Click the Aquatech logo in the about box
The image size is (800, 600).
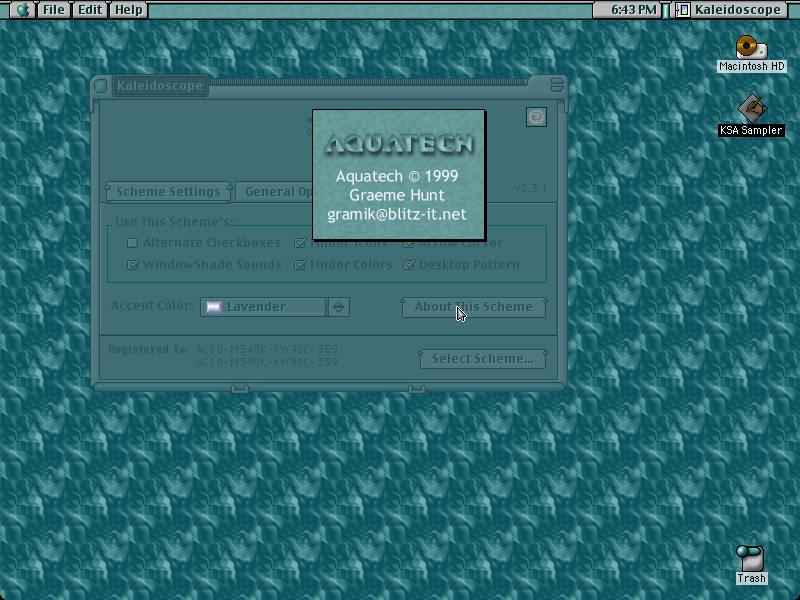[x=398, y=144]
